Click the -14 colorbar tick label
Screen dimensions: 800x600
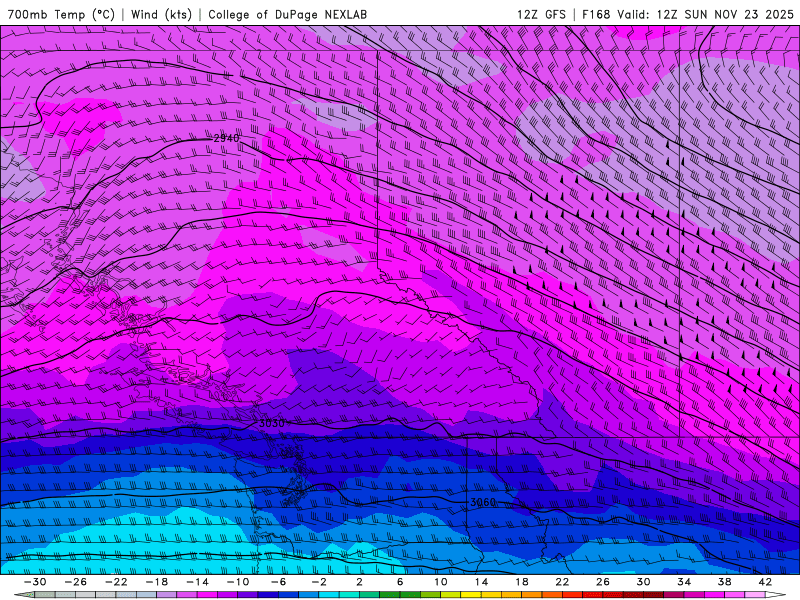click(x=197, y=582)
